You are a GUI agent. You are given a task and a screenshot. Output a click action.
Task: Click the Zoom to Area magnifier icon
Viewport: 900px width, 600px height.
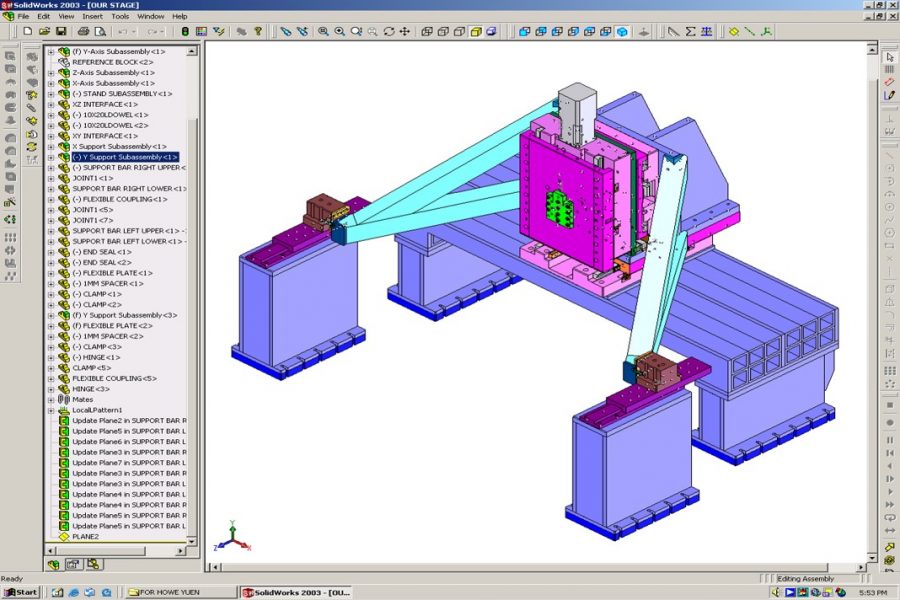pyautogui.click(x=339, y=31)
